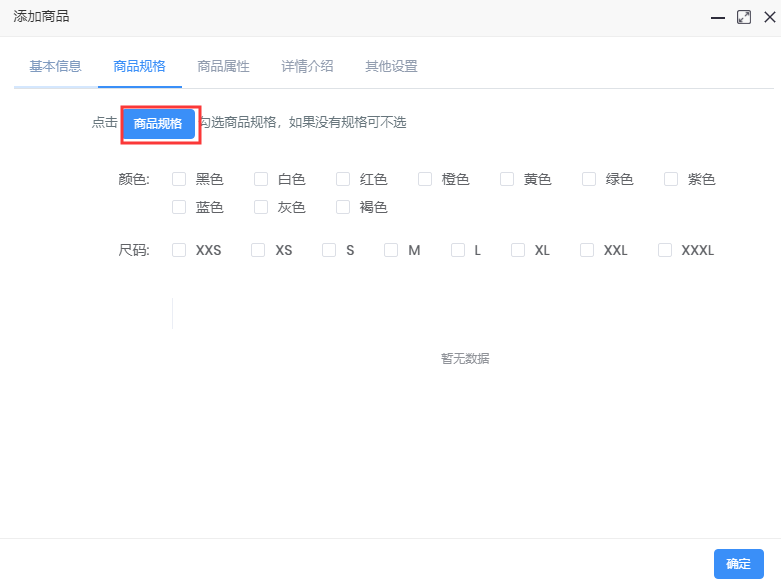Viewport: 781px width, 584px height.
Task: Open the 其他设置 tab
Action: pos(391,66)
